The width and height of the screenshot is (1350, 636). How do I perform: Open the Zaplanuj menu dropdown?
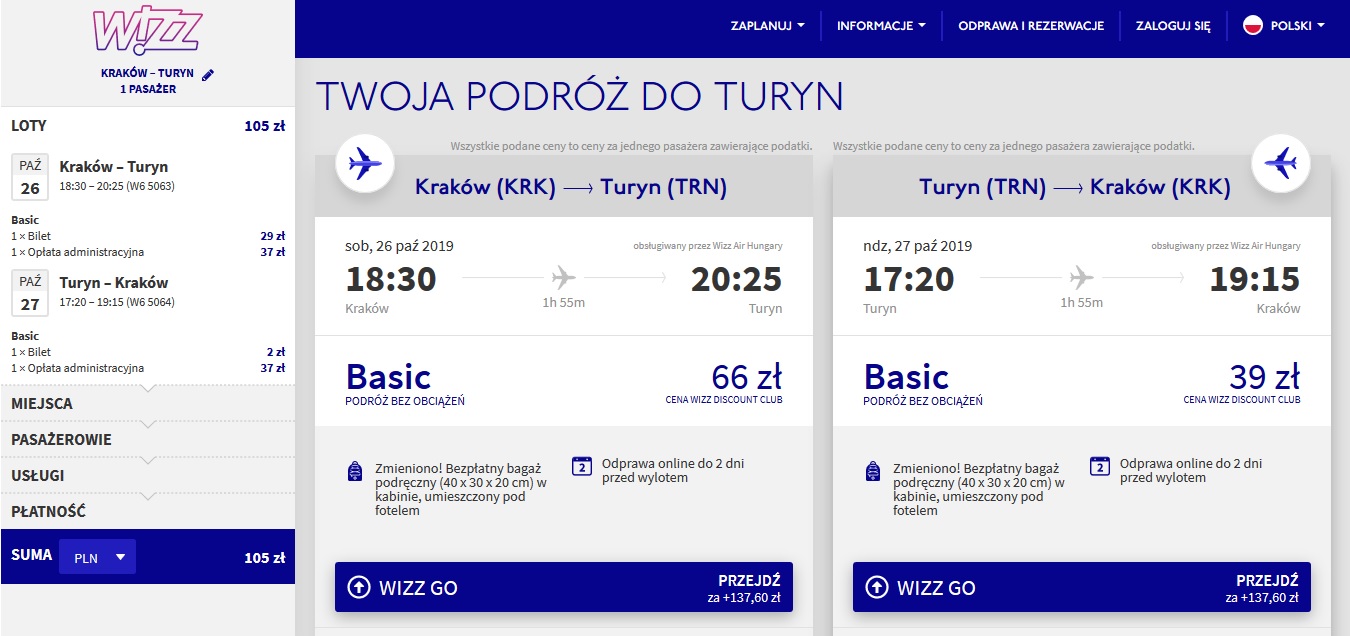(x=768, y=26)
